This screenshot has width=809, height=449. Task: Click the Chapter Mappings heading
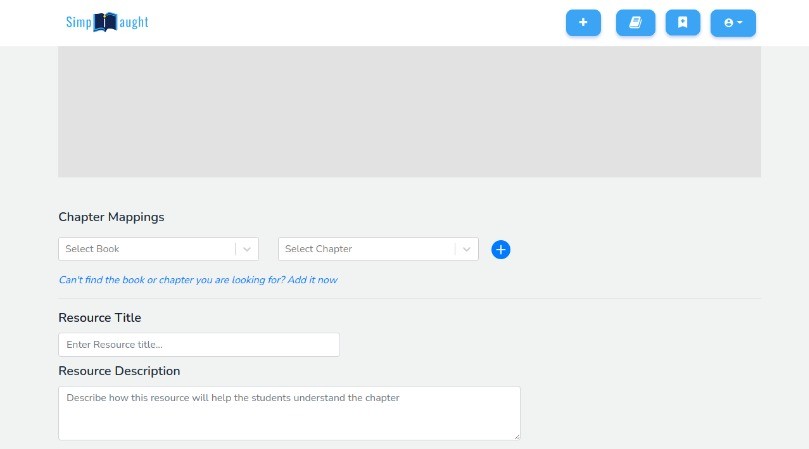pyautogui.click(x=111, y=217)
